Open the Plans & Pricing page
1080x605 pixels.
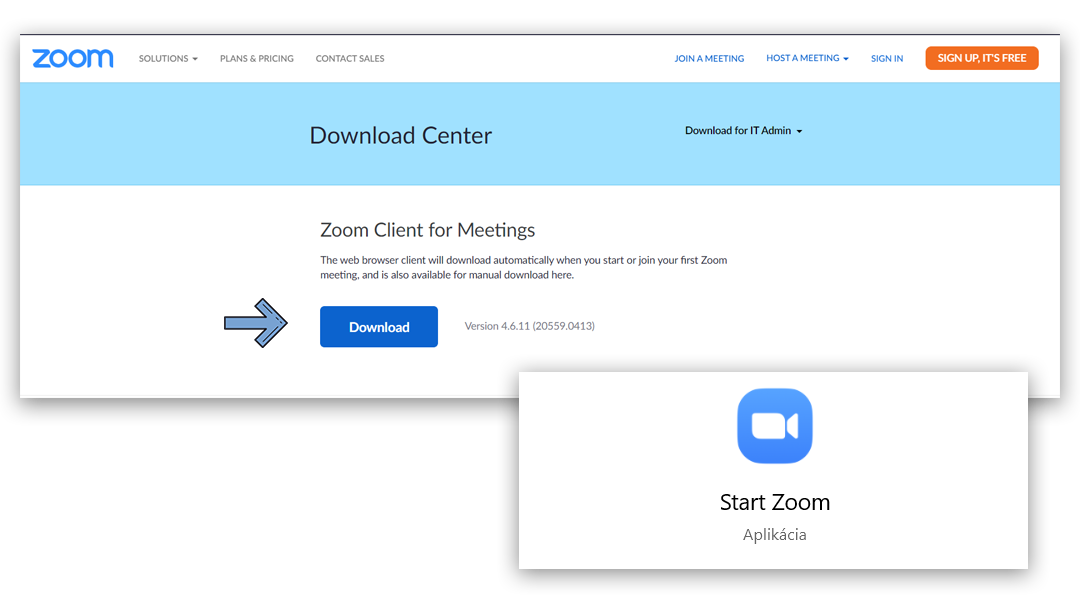coord(257,59)
